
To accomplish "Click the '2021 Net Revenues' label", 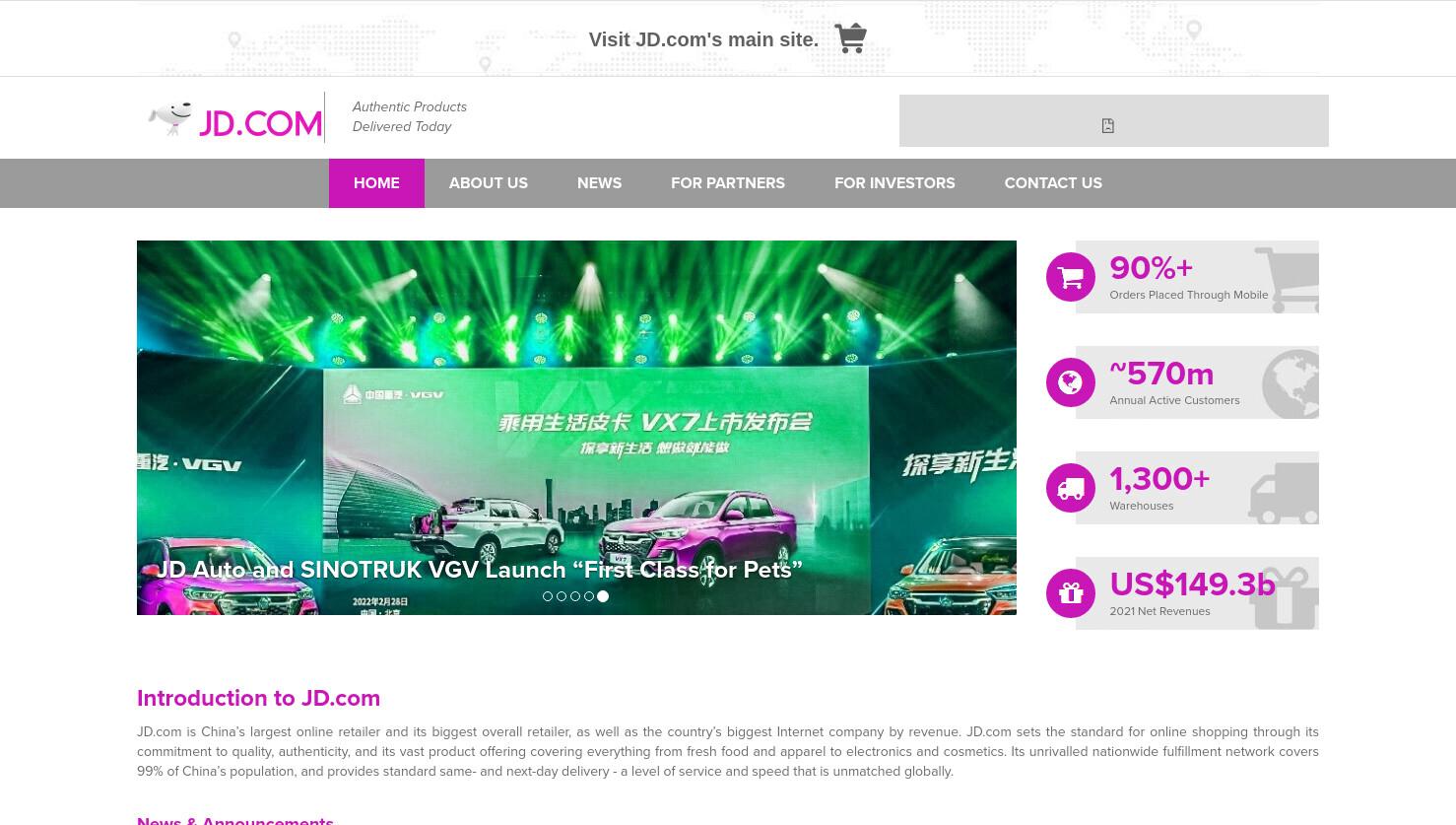I will tap(1159, 611).
